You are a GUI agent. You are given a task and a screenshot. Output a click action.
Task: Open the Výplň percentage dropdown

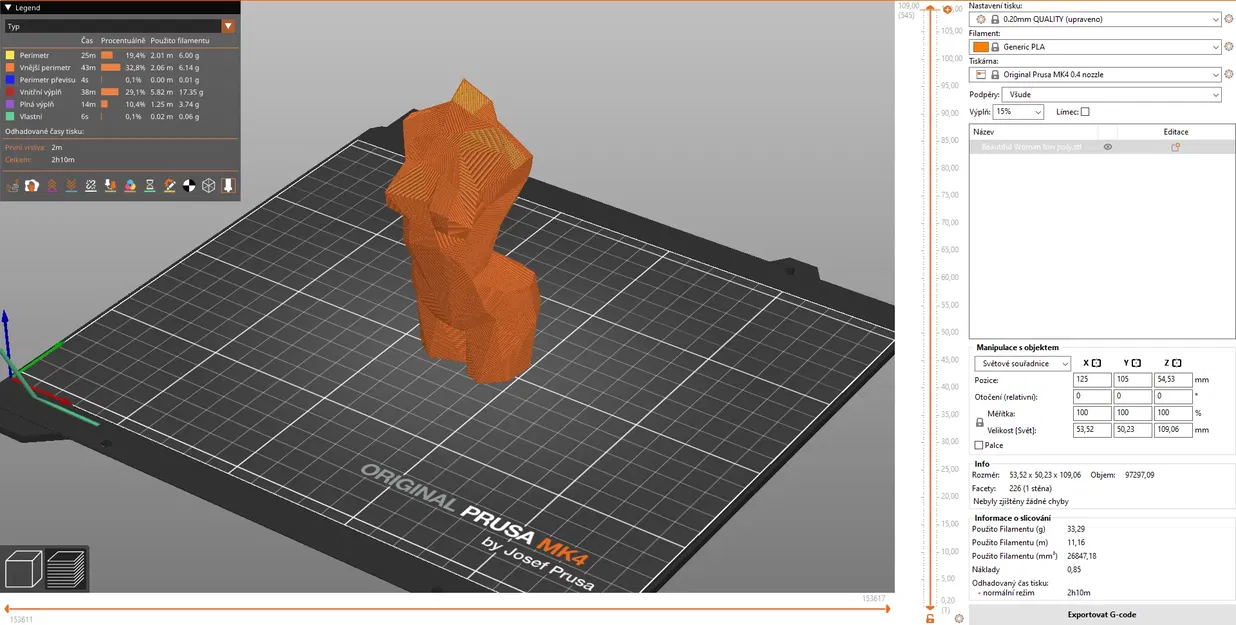pos(1040,111)
